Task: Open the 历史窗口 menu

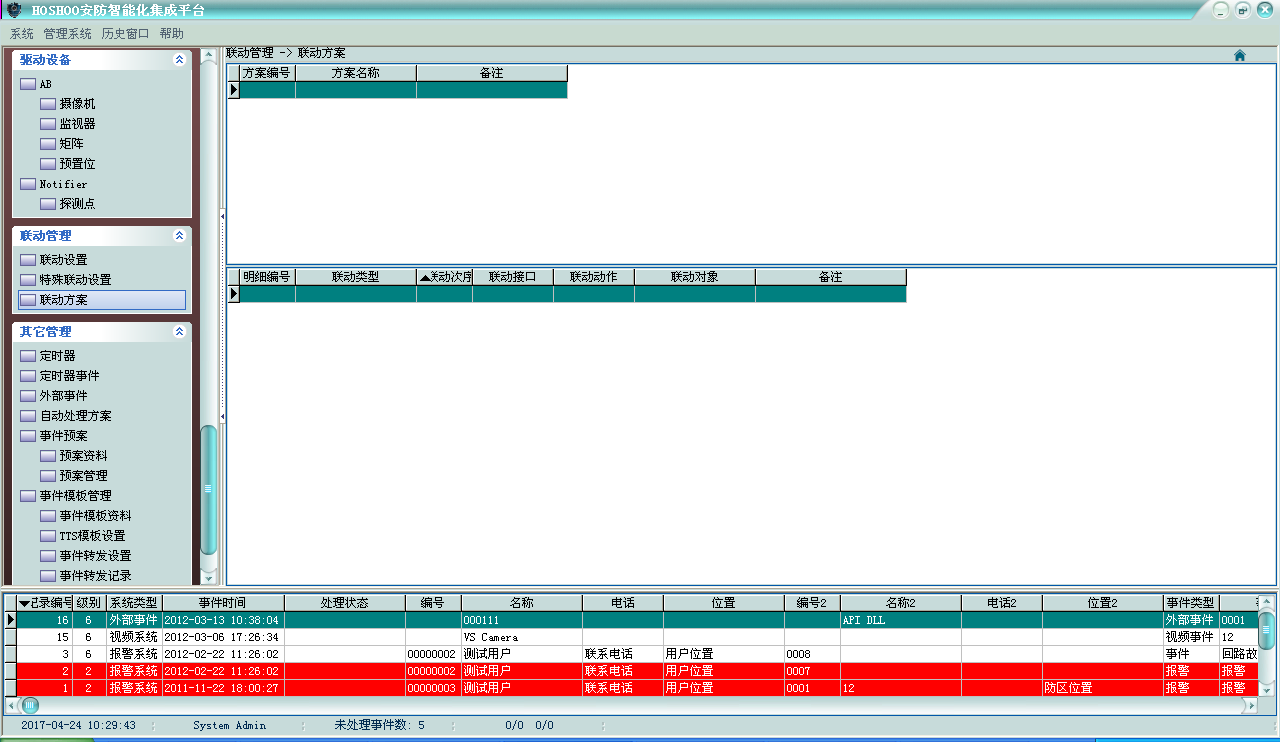Action: (x=125, y=34)
